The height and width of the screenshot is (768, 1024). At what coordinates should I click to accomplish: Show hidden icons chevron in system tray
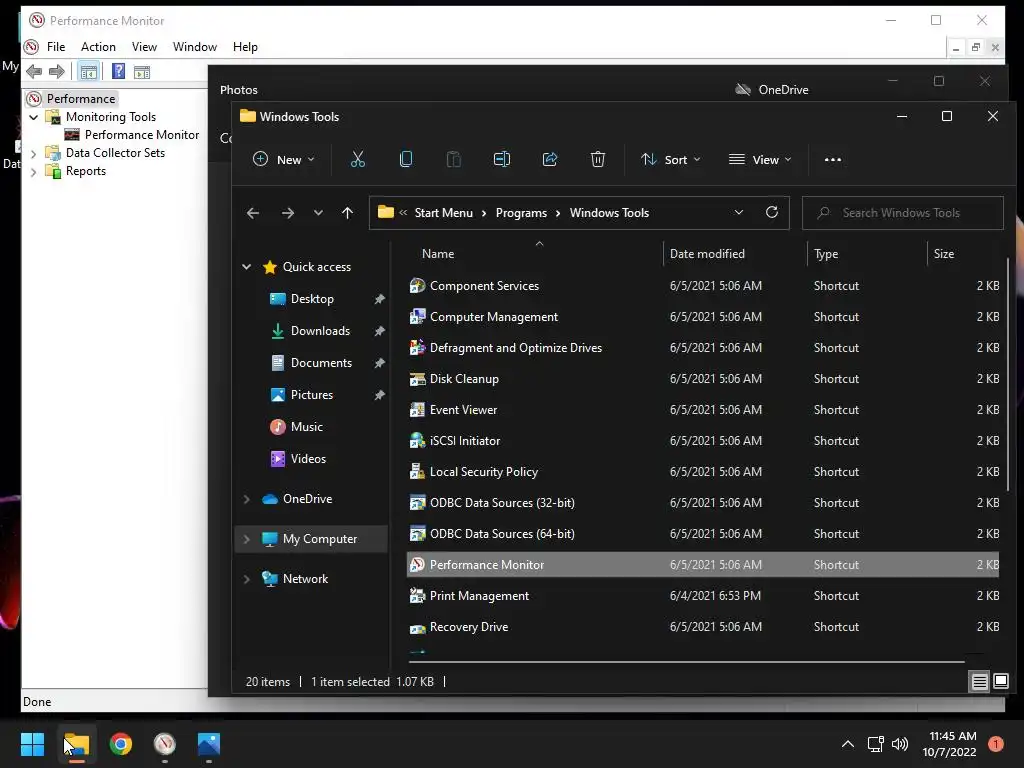click(x=848, y=744)
